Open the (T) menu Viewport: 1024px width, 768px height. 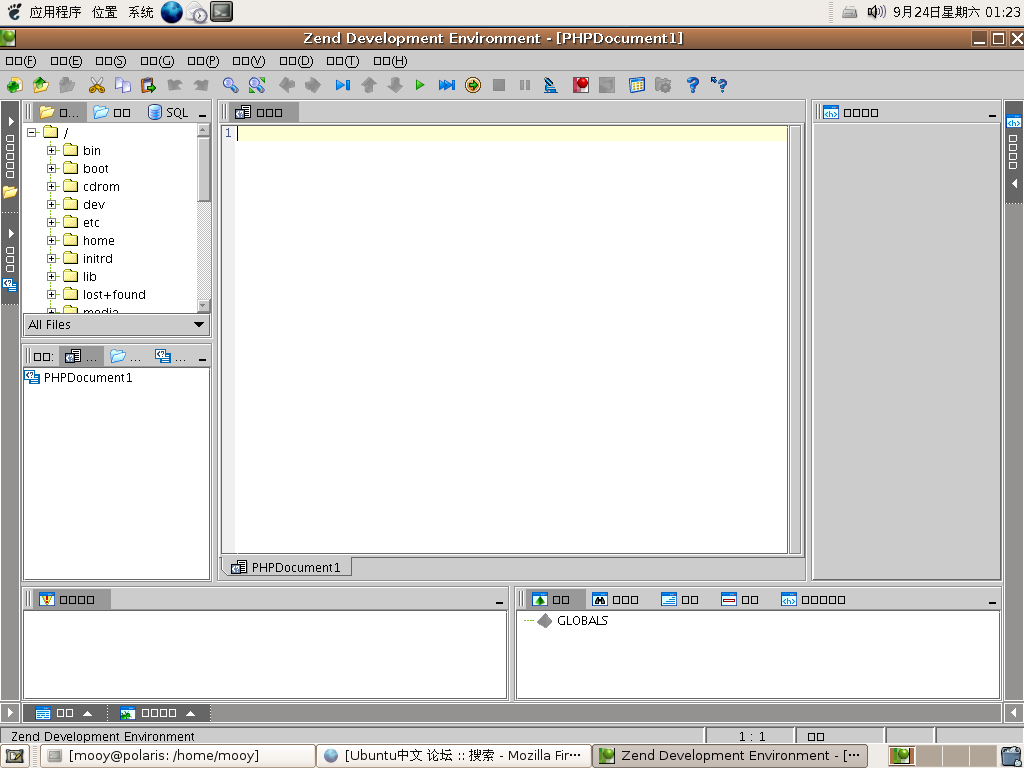[343, 61]
